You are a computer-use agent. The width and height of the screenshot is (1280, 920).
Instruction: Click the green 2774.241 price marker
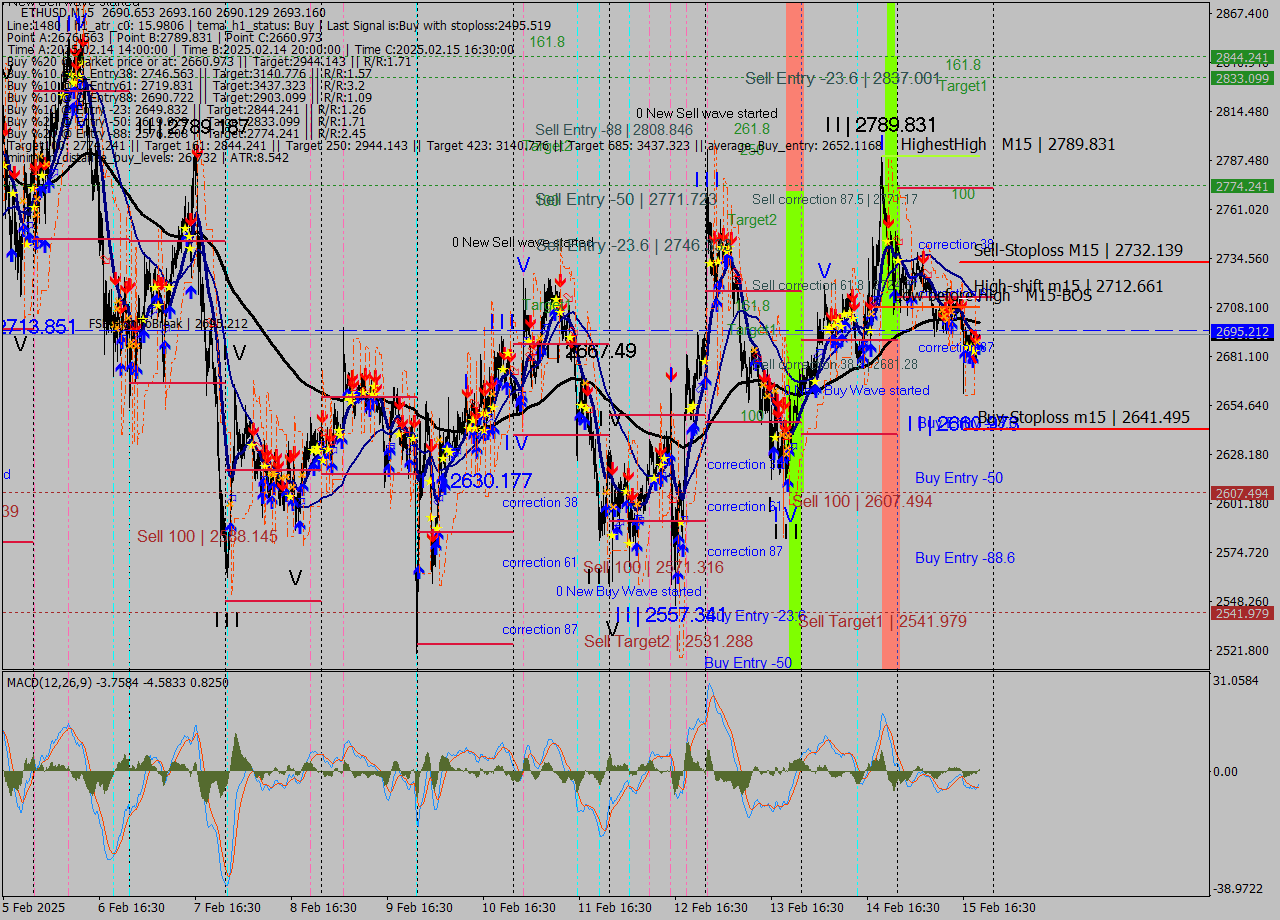coord(1240,185)
